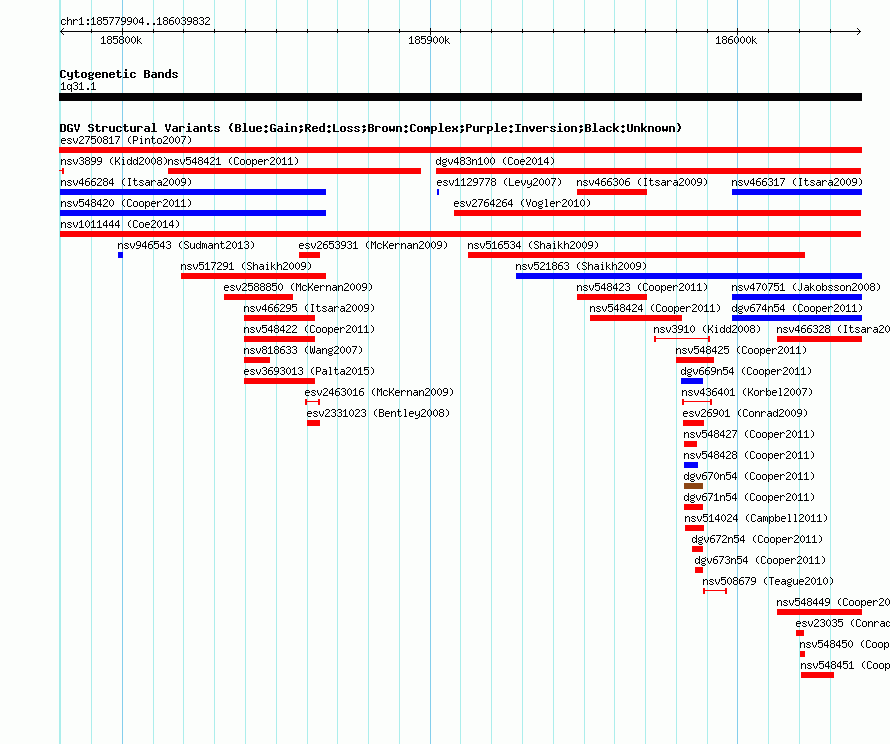Click the red bar under nsv548451
The image size is (890, 744).
coord(817,675)
